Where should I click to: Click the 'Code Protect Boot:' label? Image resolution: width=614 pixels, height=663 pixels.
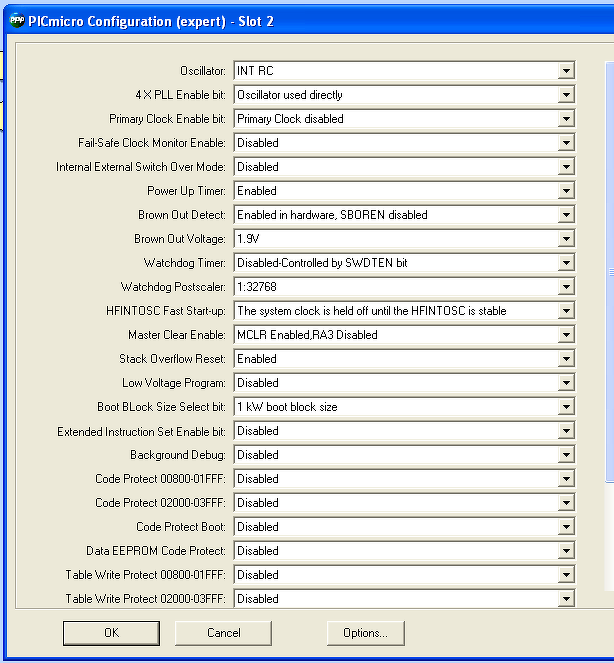[x=181, y=527]
